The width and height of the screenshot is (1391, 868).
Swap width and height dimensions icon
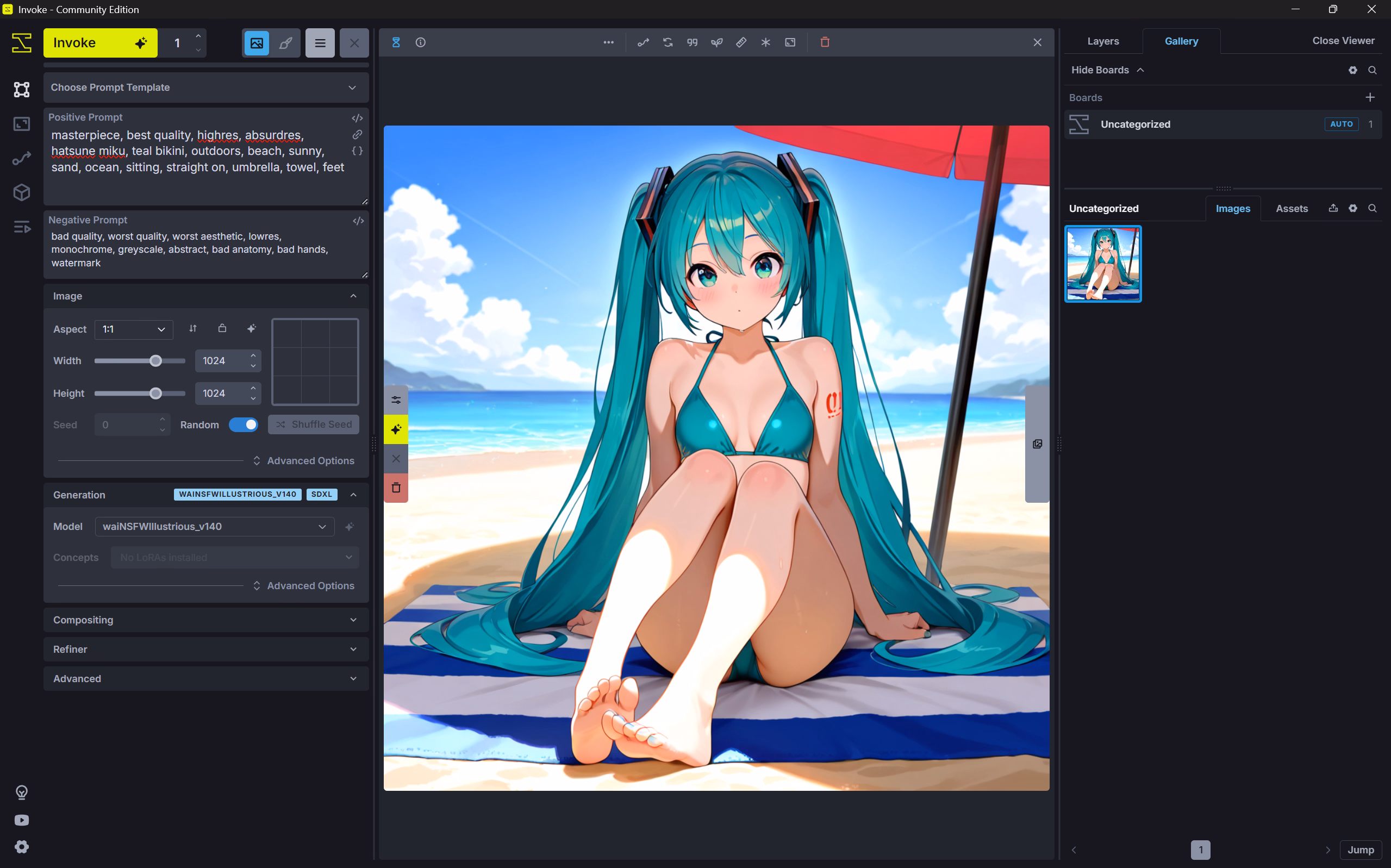pyautogui.click(x=193, y=328)
